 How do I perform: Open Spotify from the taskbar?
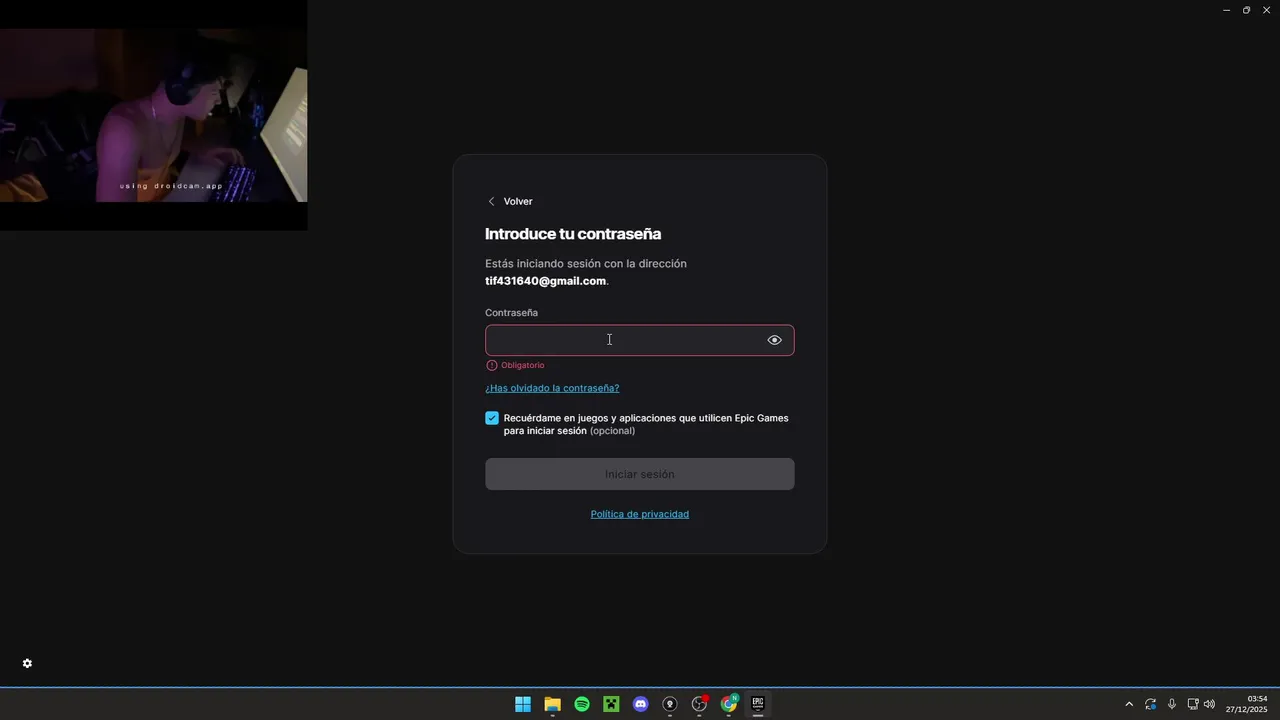tap(582, 704)
